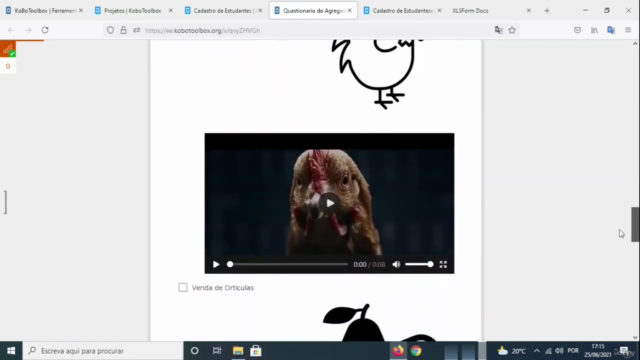Open the XLSForm Docs tab
This screenshot has width=640, height=360.
click(470, 11)
